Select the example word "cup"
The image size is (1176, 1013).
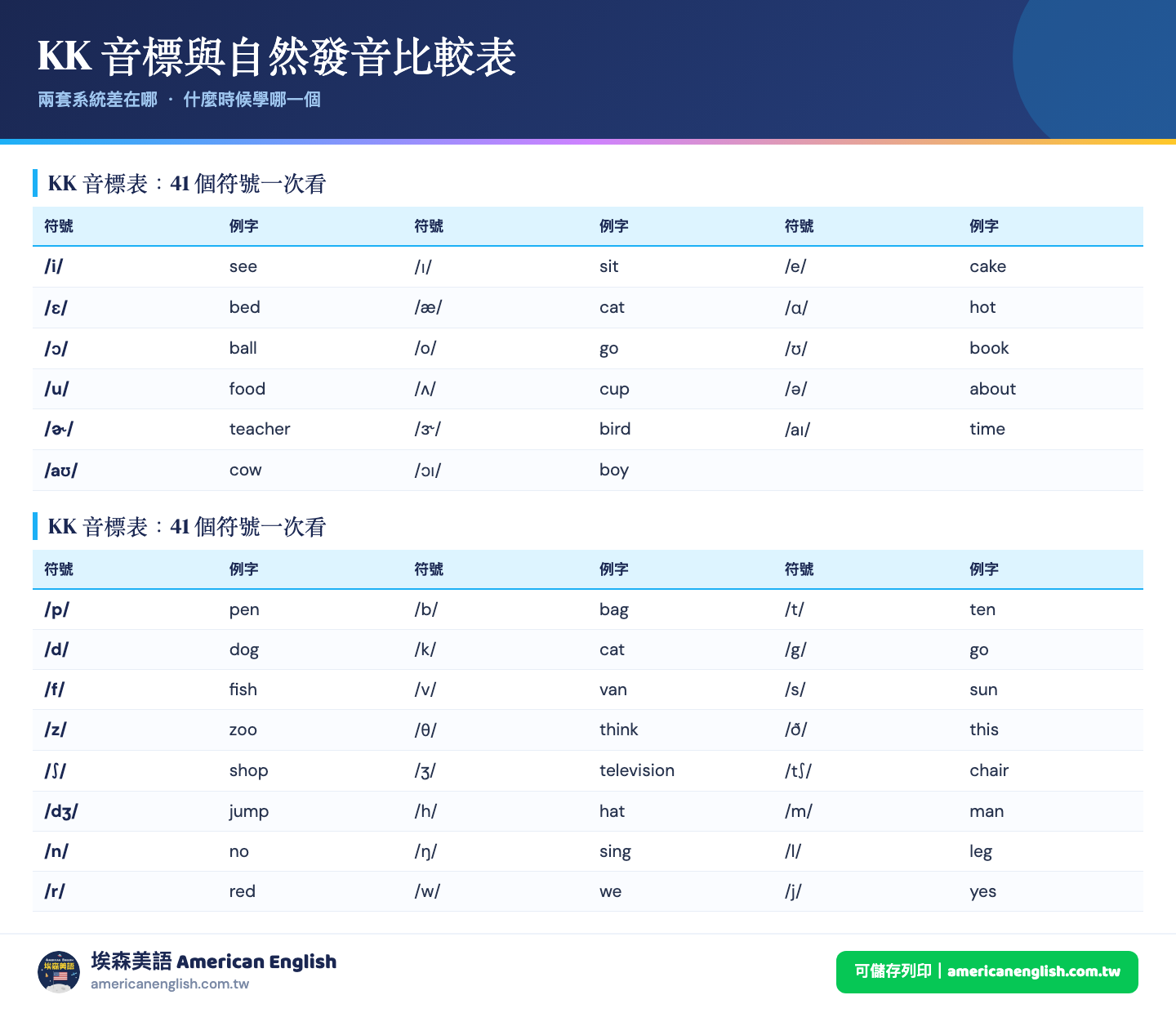click(614, 390)
